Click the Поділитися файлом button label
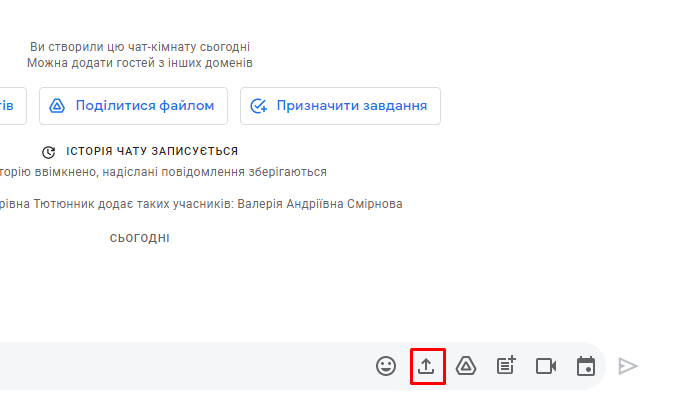Screen dimensions: 673x402 (144, 106)
